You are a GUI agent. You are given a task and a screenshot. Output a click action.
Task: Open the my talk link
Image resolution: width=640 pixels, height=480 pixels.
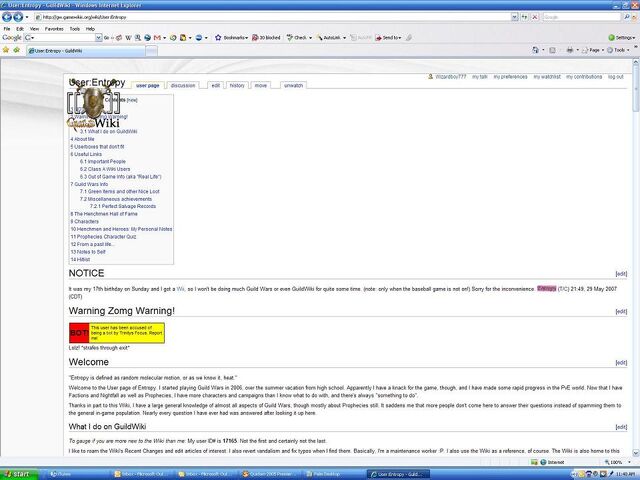[x=480, y=77]
